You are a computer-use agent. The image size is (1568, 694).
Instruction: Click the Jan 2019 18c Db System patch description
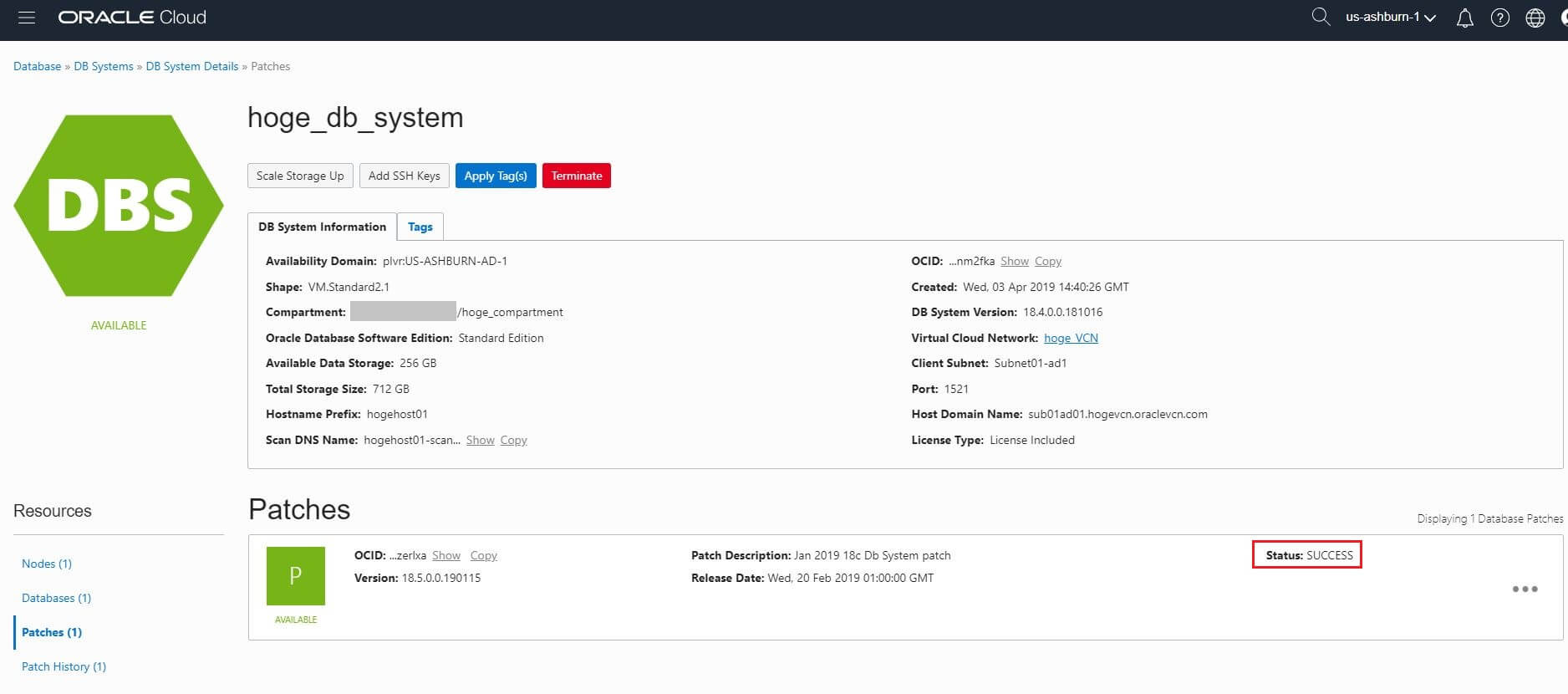pyautogui.click(x=873, y=555)
